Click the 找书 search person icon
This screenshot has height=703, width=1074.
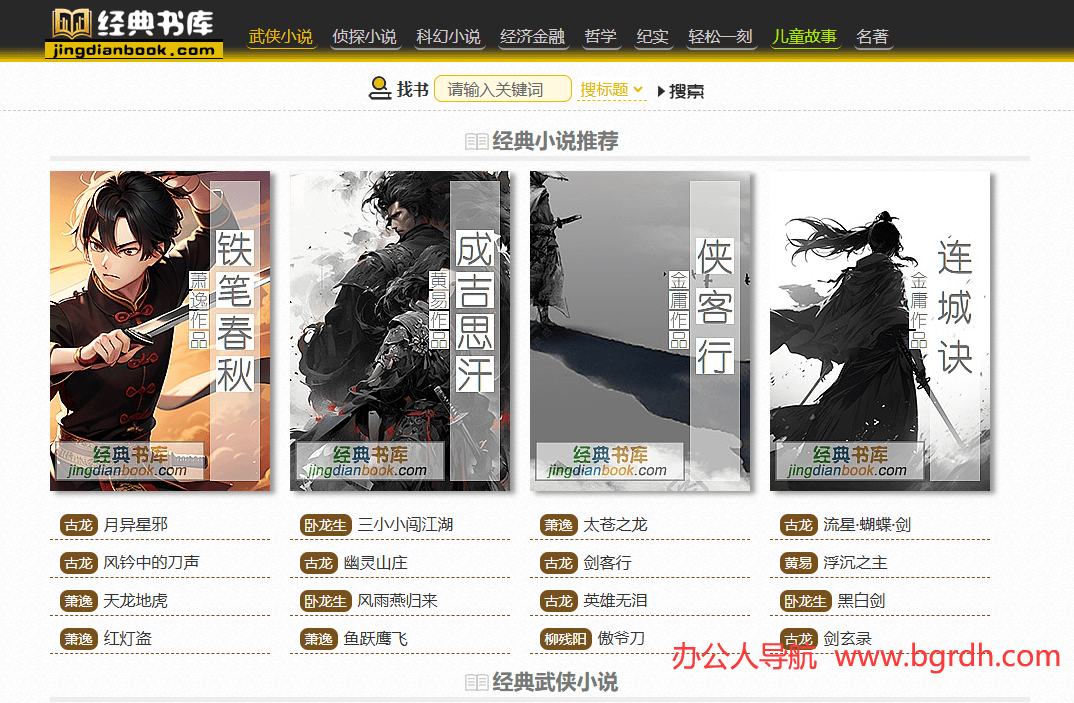coord(379,89)
